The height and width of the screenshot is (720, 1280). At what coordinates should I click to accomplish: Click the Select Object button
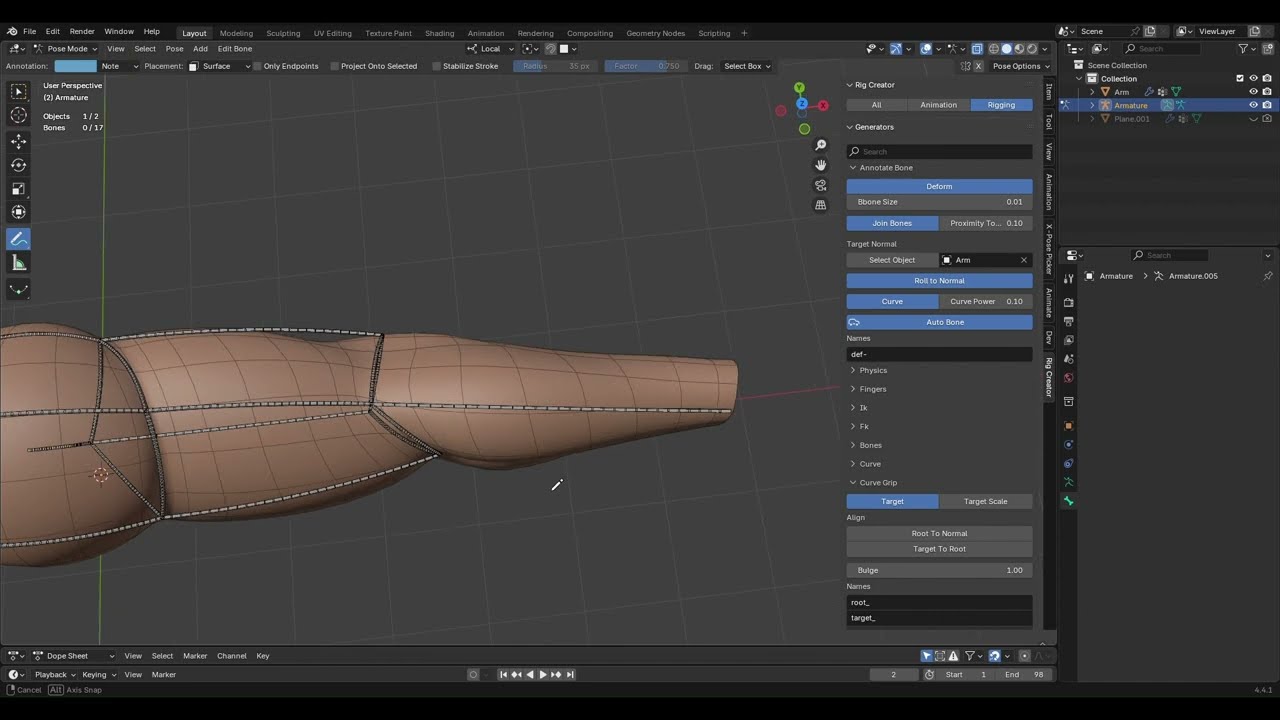point(892,260)
